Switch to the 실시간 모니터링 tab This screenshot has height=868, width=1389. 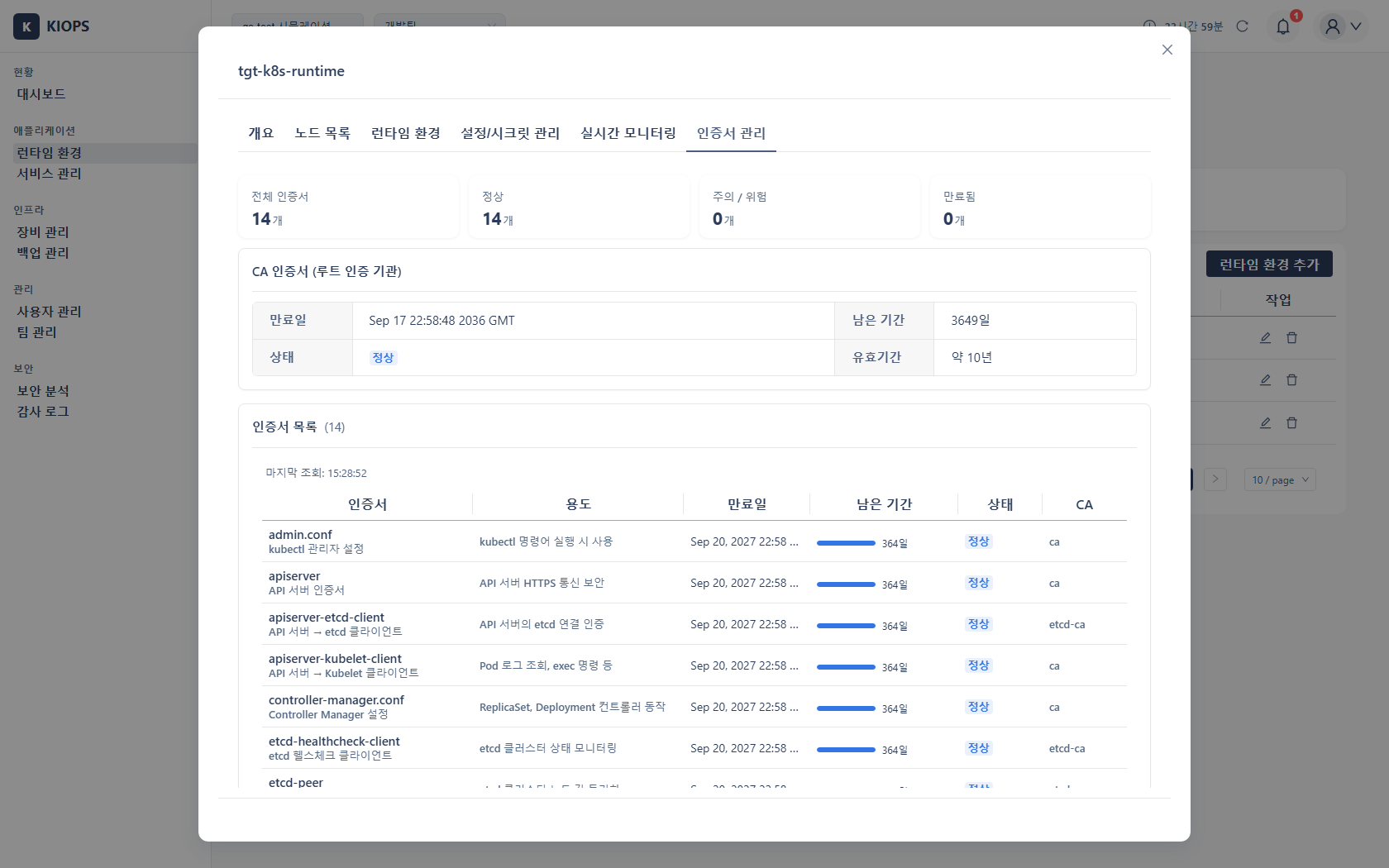coord(628,133)
